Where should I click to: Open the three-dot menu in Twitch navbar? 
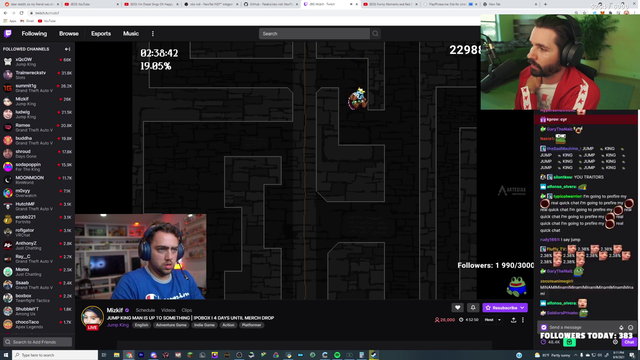(x=153, y=33)
